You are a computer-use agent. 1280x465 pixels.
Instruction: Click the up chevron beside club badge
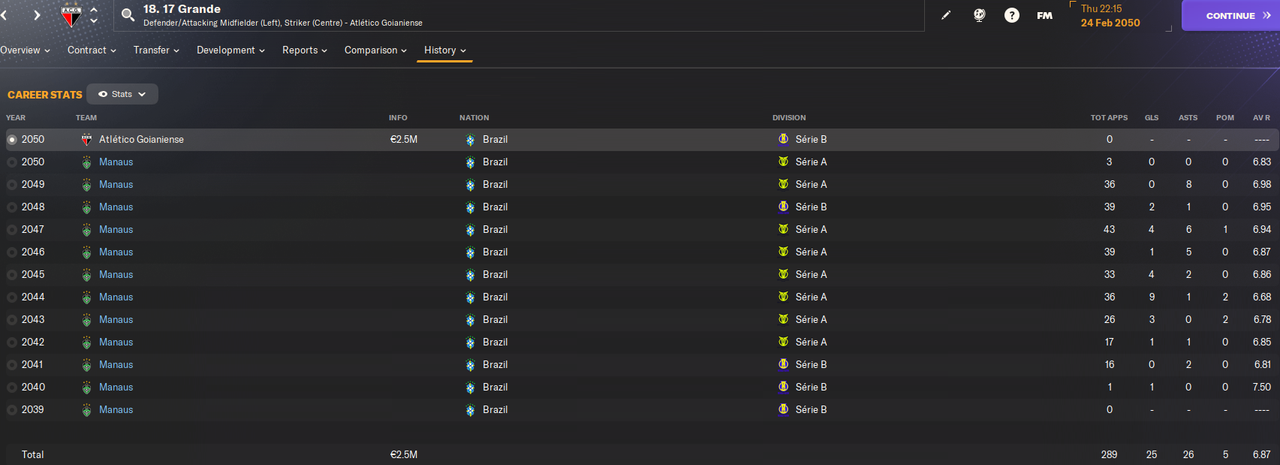click(x=94, y=10)
